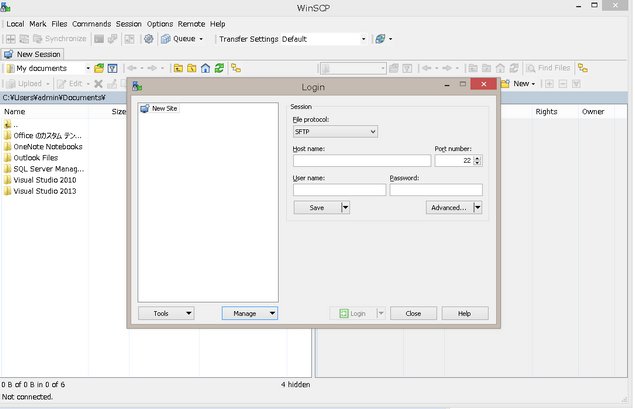Click the Queue icon in the toolbar
This screenshot has width=635, height=409.
(x=166, y=39)
